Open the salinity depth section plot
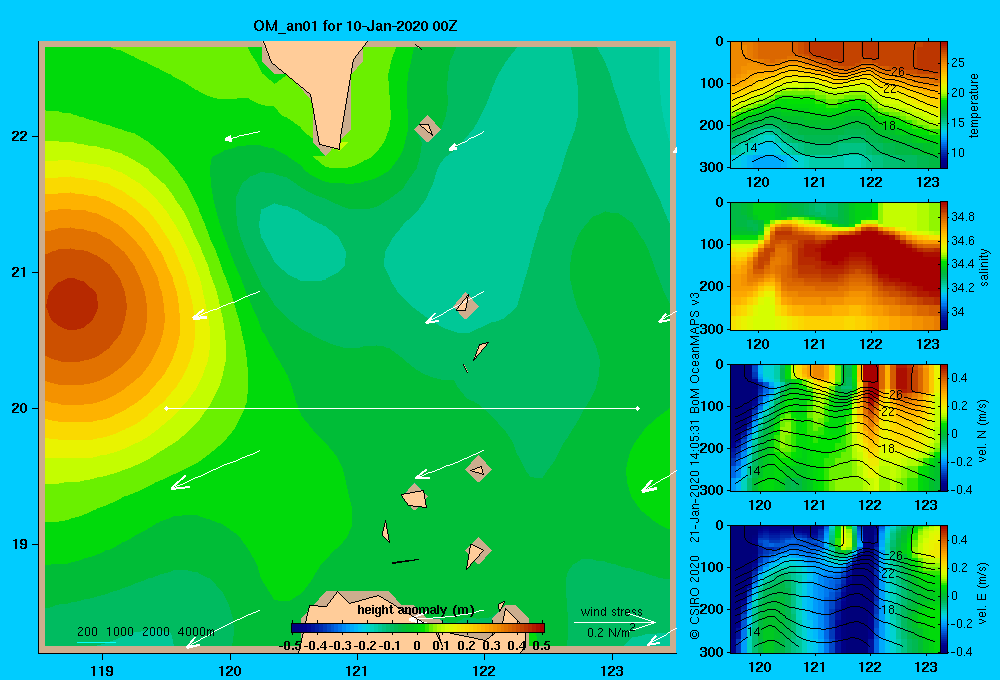 [834, 266]
